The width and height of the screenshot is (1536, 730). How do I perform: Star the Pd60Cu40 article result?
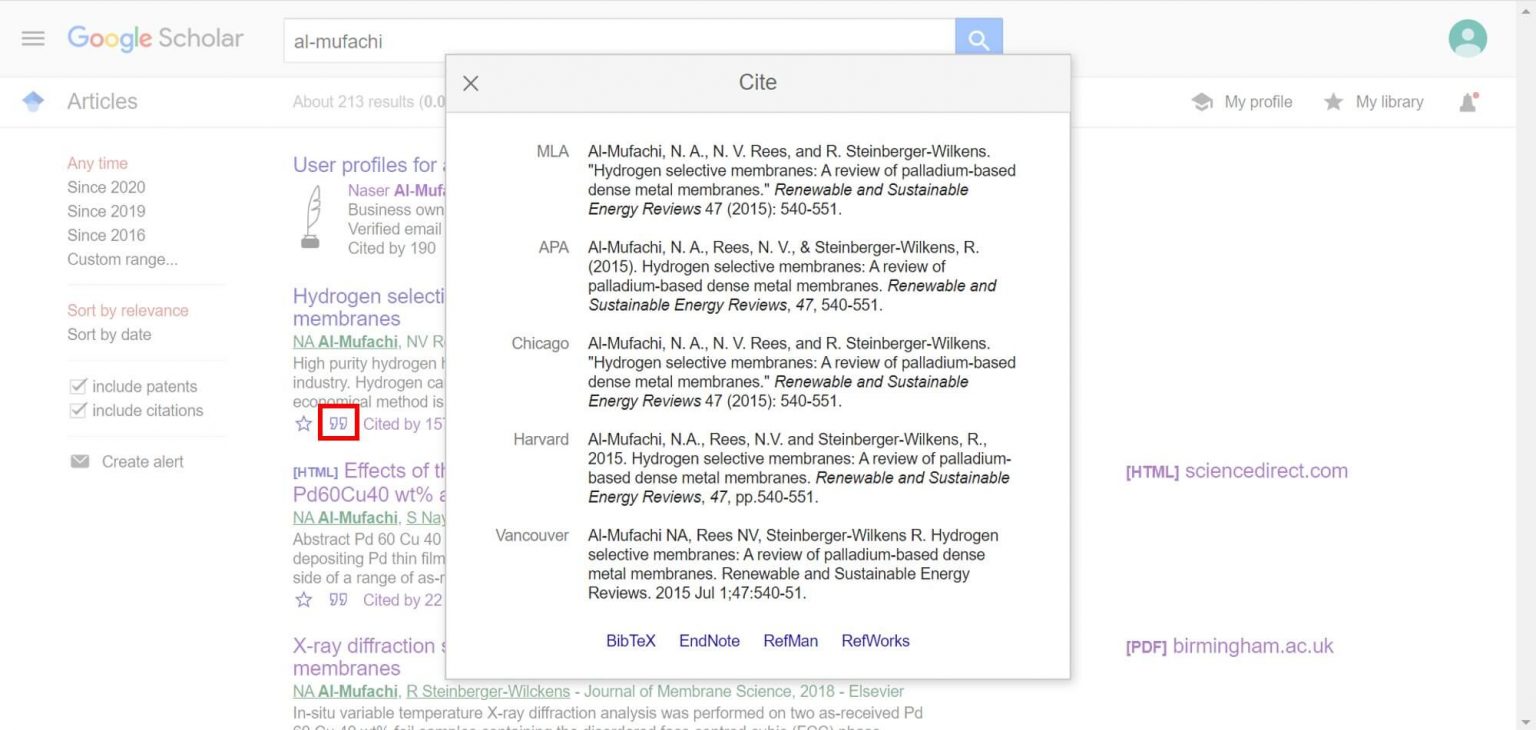click(304, 600)
